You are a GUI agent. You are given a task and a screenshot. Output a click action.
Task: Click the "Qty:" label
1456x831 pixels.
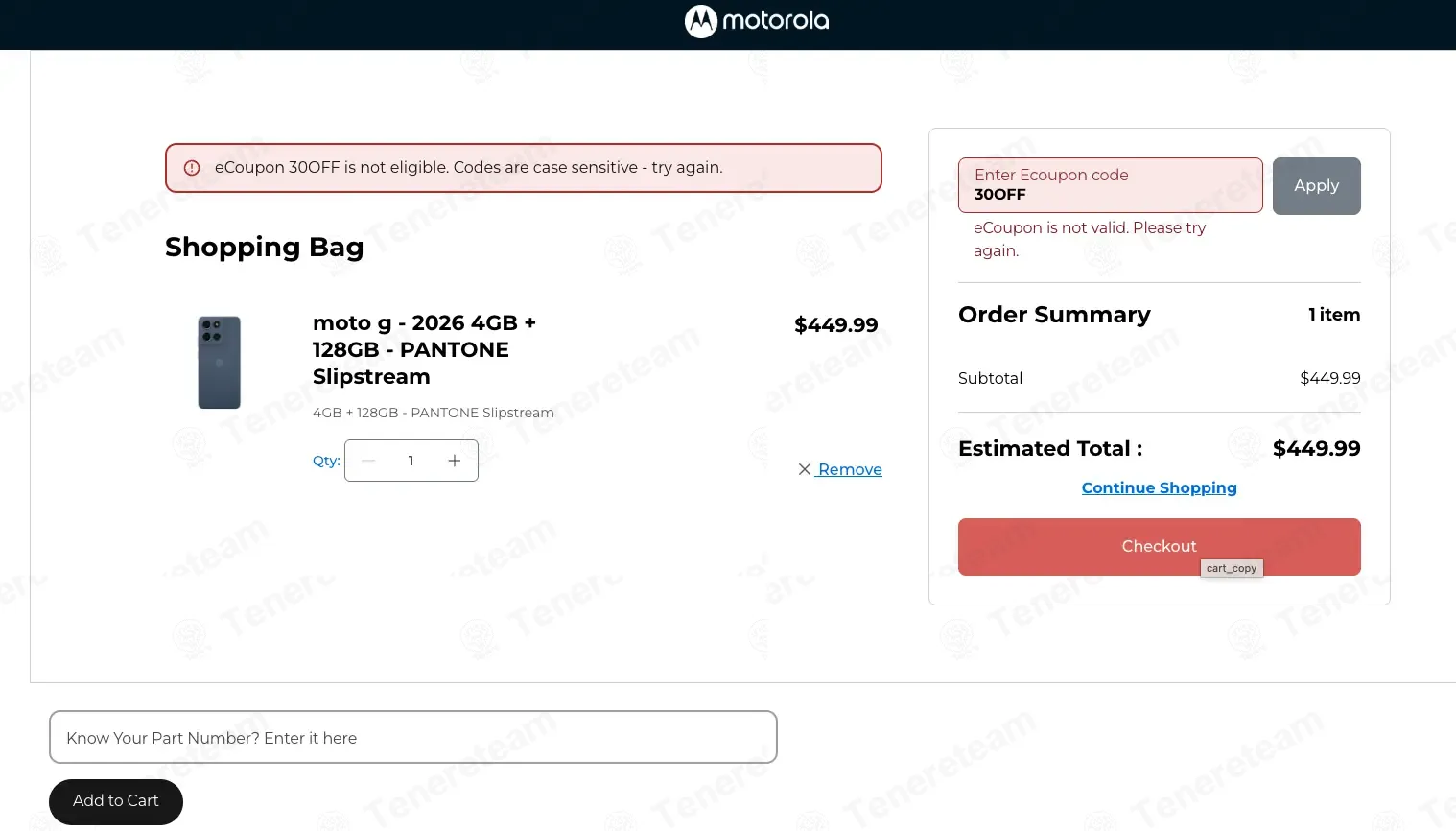[x=326, y=461]
